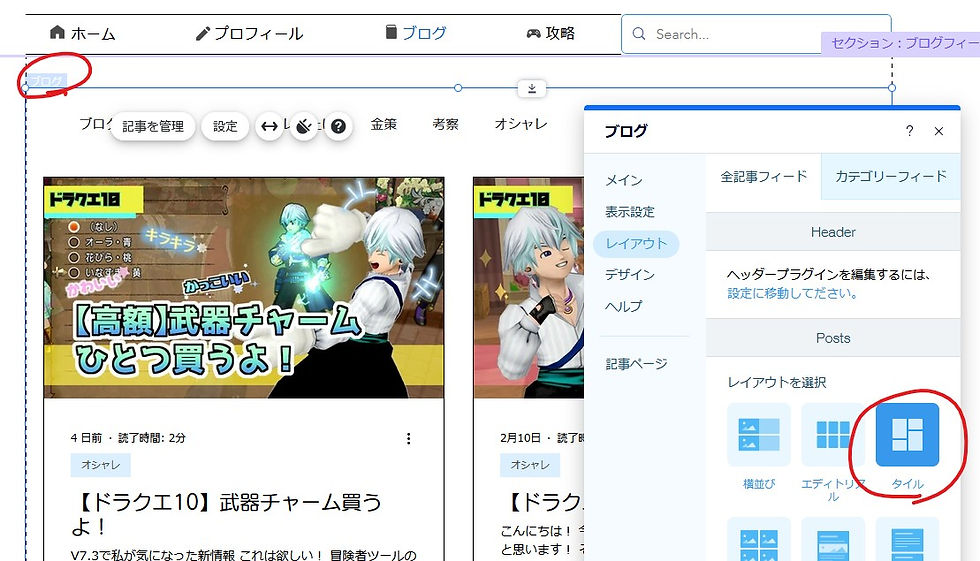Click the small ブログ element label
Image resolution: width=980 pixels, height=561 pixels.
[46, 81]
